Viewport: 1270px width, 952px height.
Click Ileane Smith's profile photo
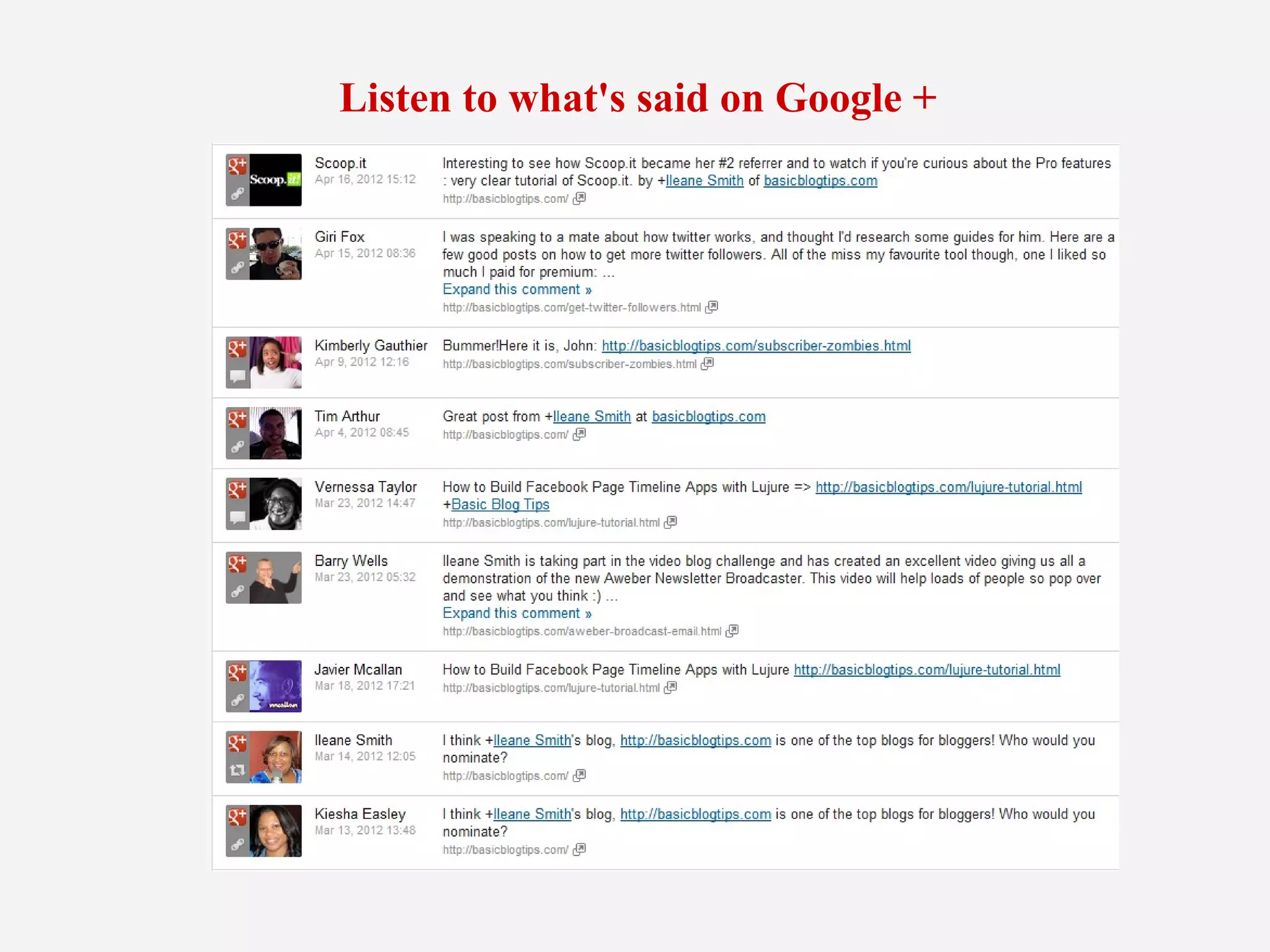[275, 757]
